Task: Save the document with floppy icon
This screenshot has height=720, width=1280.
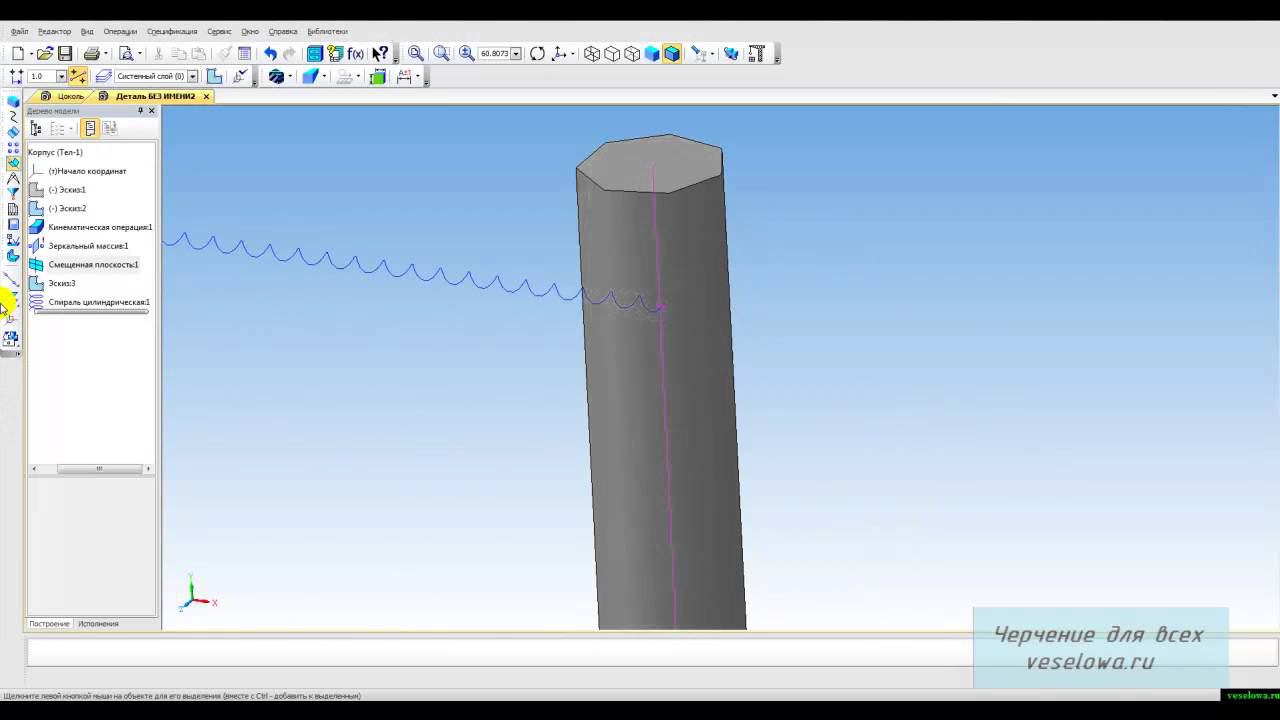Action: 65,54
